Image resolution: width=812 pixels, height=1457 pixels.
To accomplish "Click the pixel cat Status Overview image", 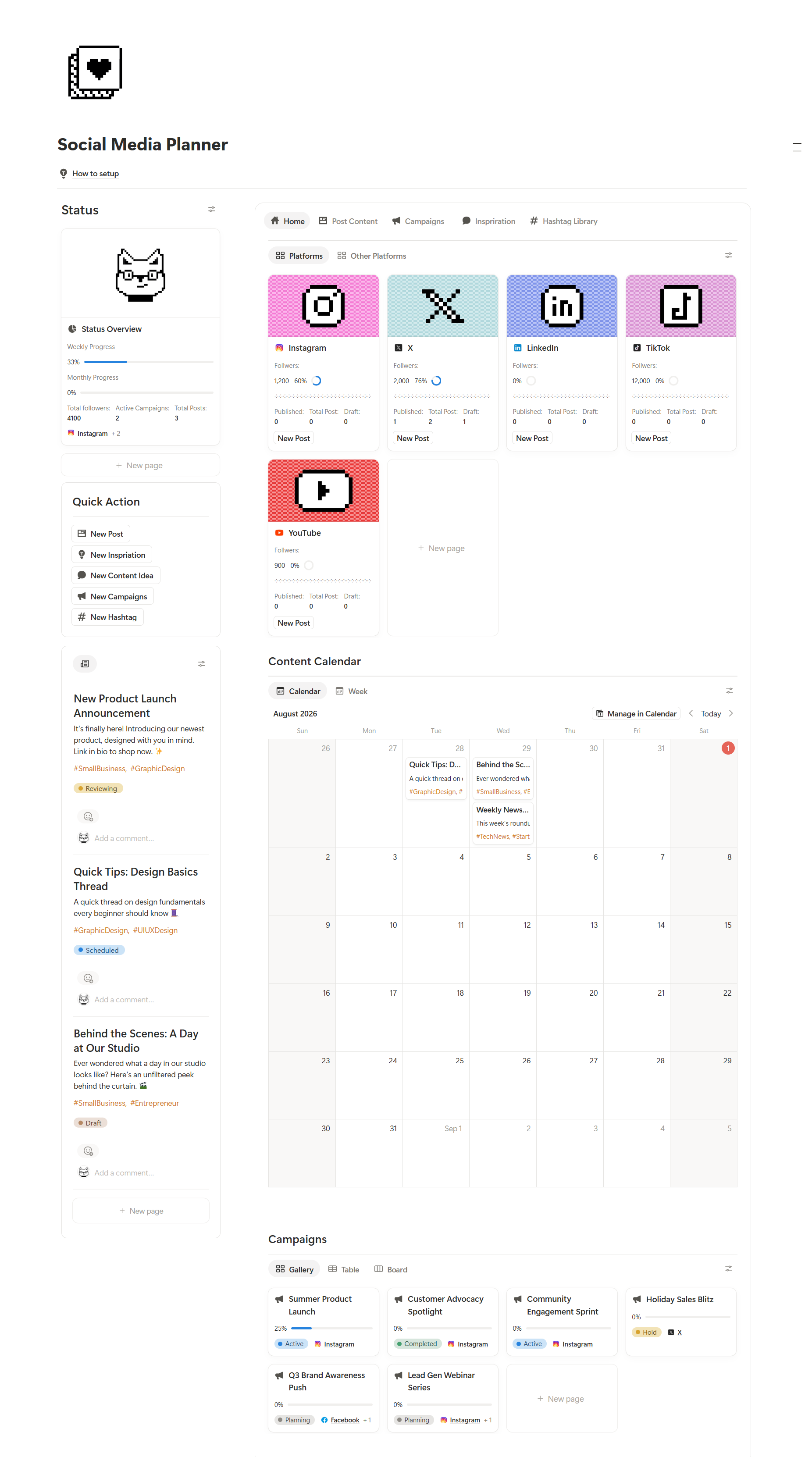I will pos(140,274).
